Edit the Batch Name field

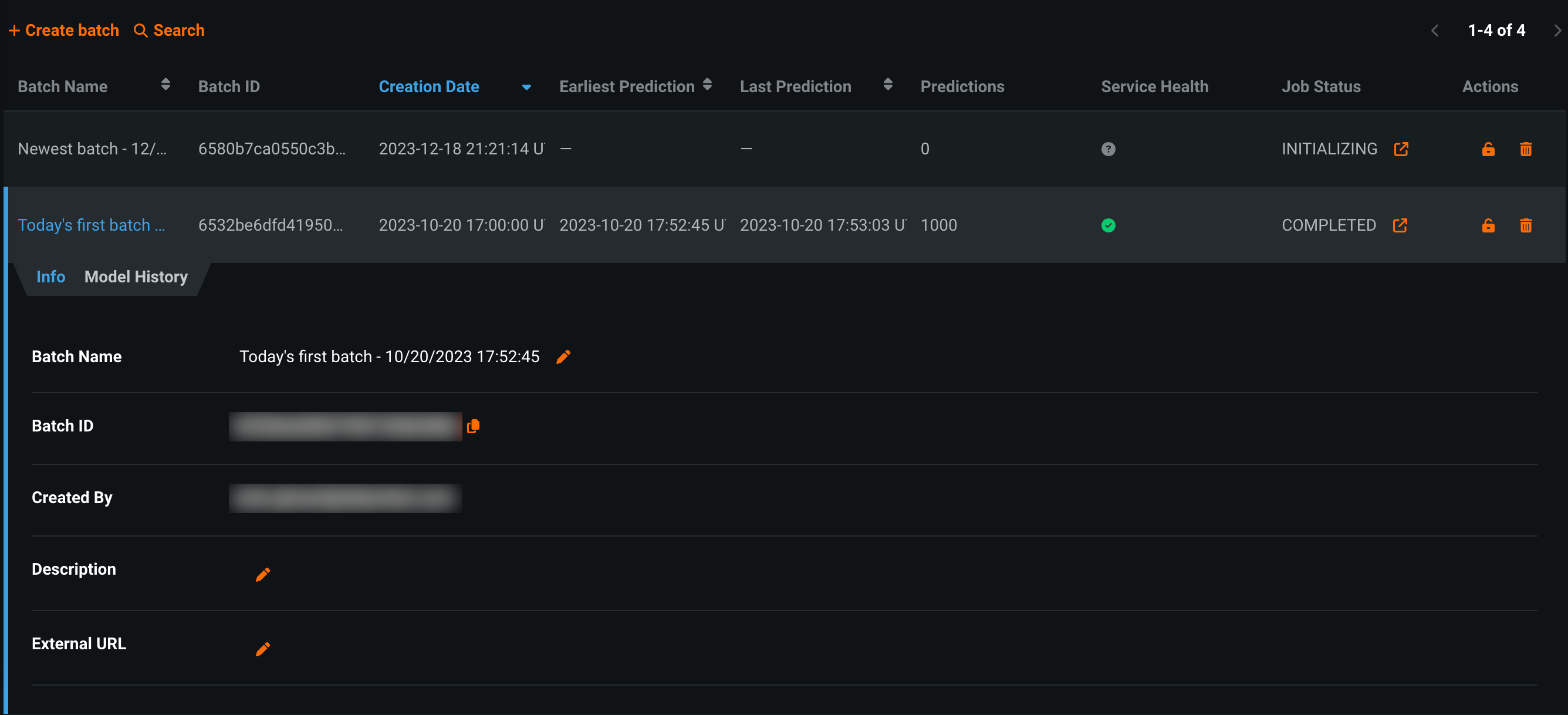(563, 357)
